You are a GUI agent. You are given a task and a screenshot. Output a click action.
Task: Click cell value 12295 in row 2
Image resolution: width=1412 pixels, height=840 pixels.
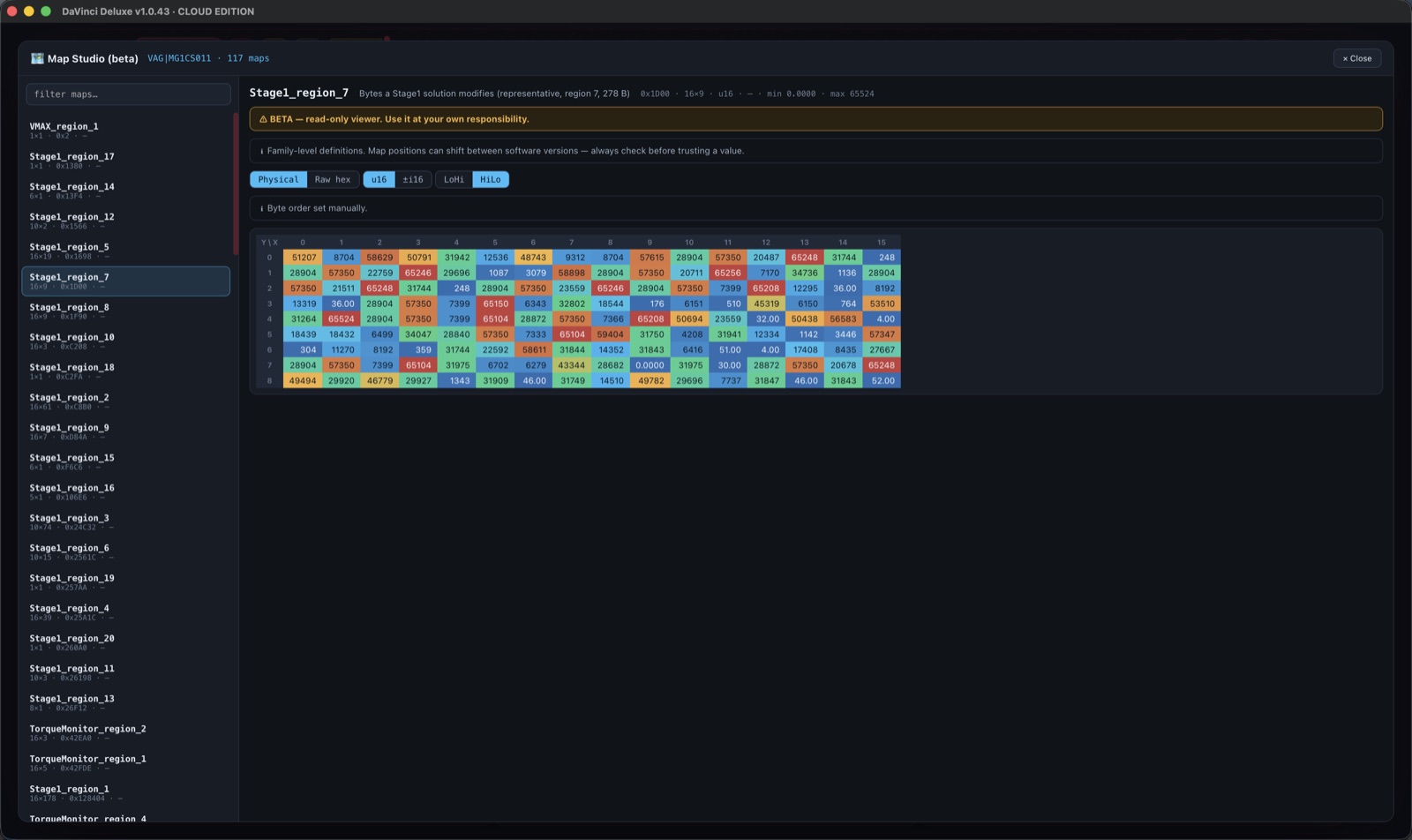coord(804,289)
